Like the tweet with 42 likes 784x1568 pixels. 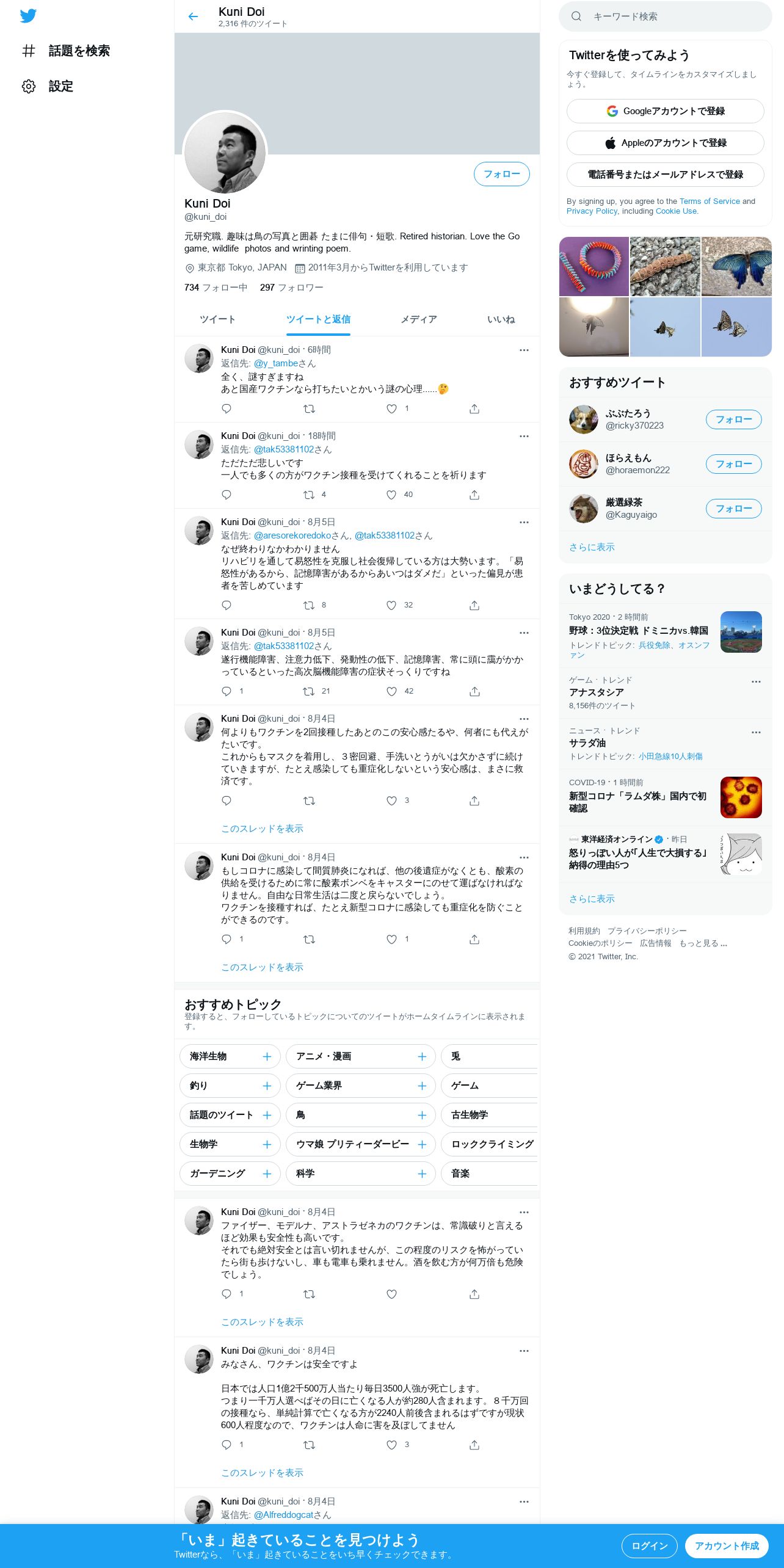pyautogui.click(x=391, y=691)
